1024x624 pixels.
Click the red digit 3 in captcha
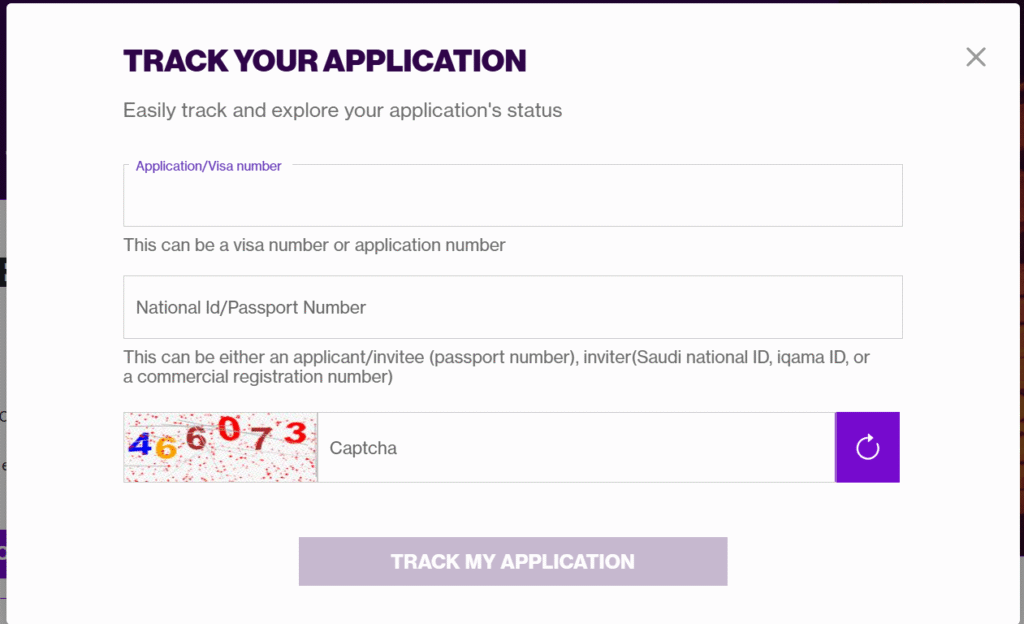(294, 433)
